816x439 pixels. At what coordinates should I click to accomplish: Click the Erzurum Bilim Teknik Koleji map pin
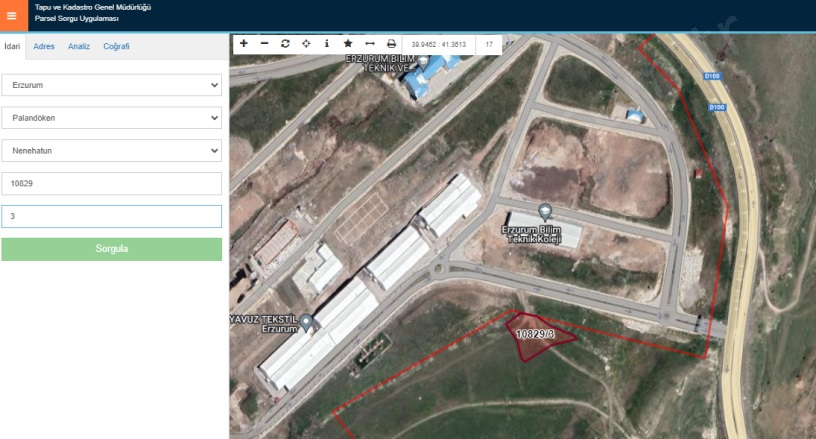545,211
